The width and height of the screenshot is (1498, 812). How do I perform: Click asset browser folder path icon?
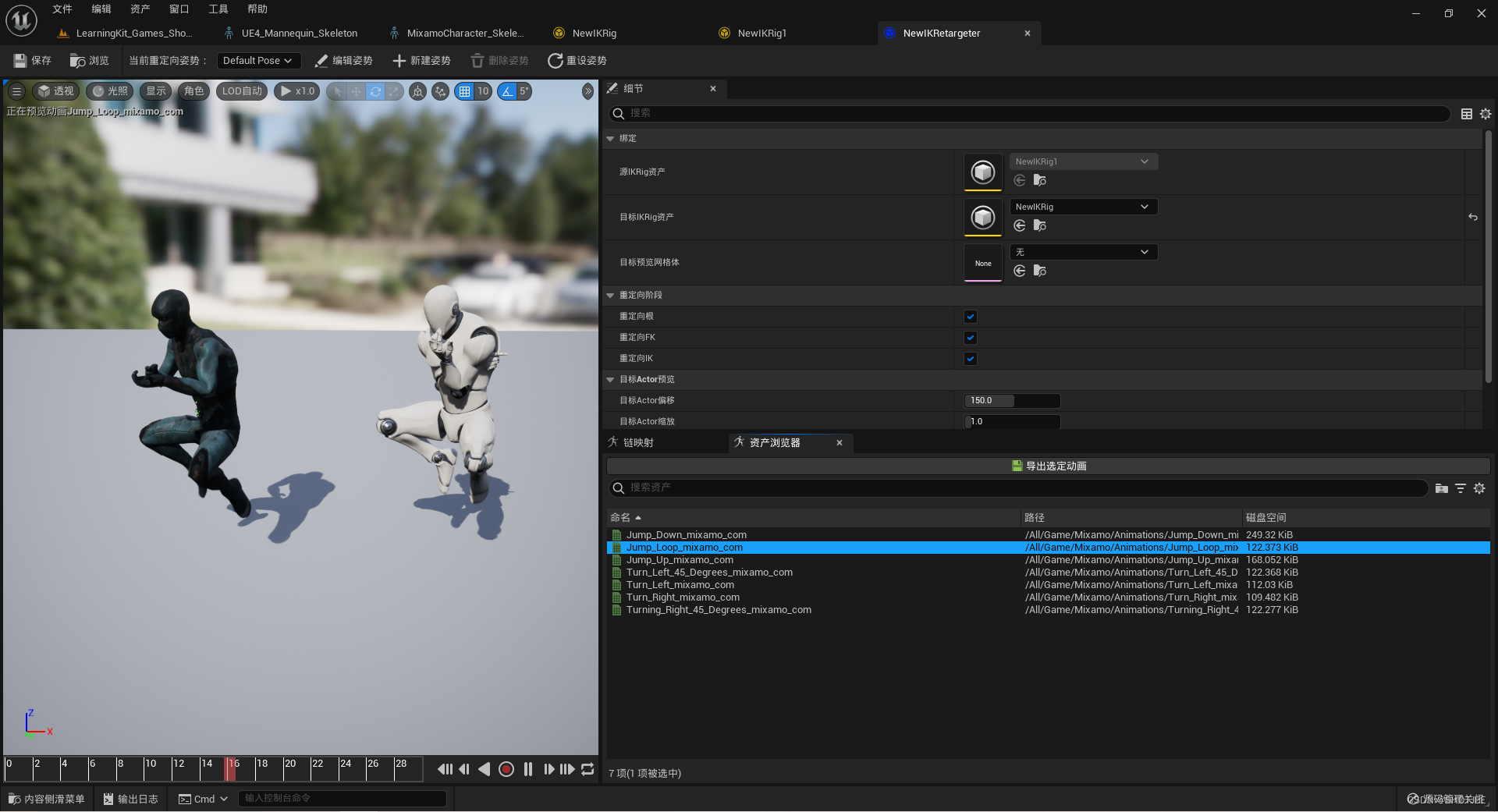[1442, 488]
